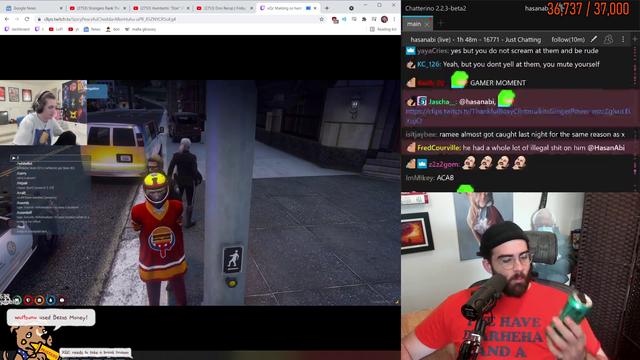
Task: Open a new Chrome tab
Action: tap(327, 8)
